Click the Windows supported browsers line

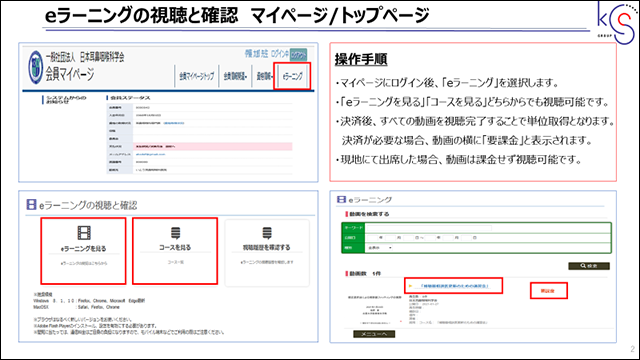[x=89, y=301]
